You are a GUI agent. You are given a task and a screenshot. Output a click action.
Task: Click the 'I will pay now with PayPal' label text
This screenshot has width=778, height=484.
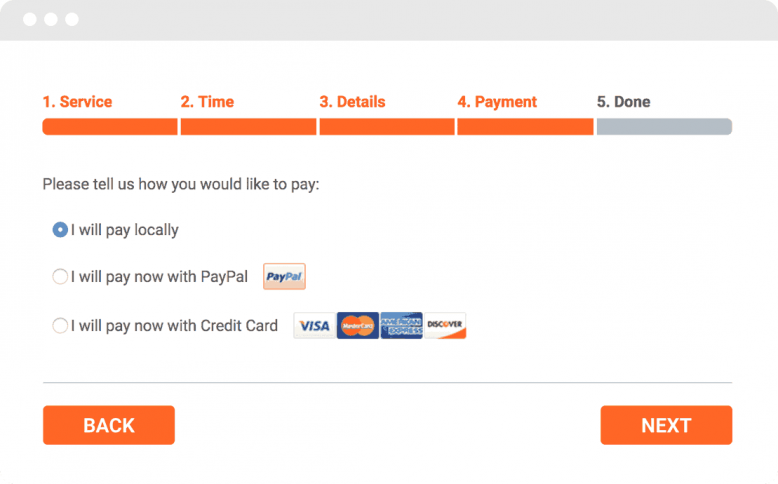click(159, 277)
